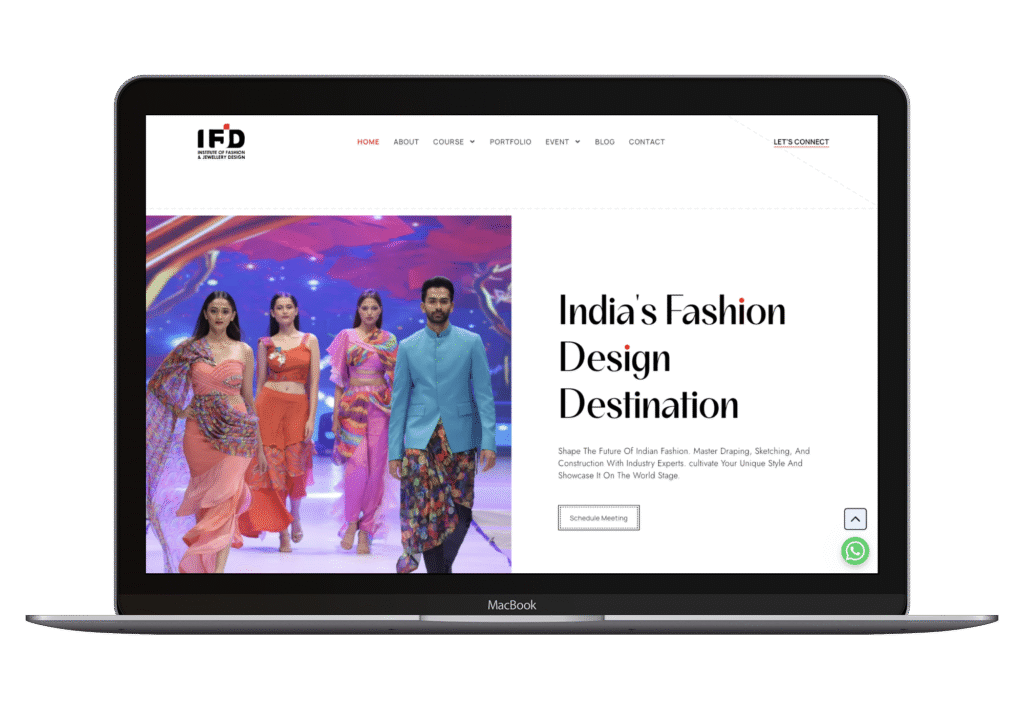Click the Let's Connect link
Viewport: 1024px width, 707px height.
801,142
